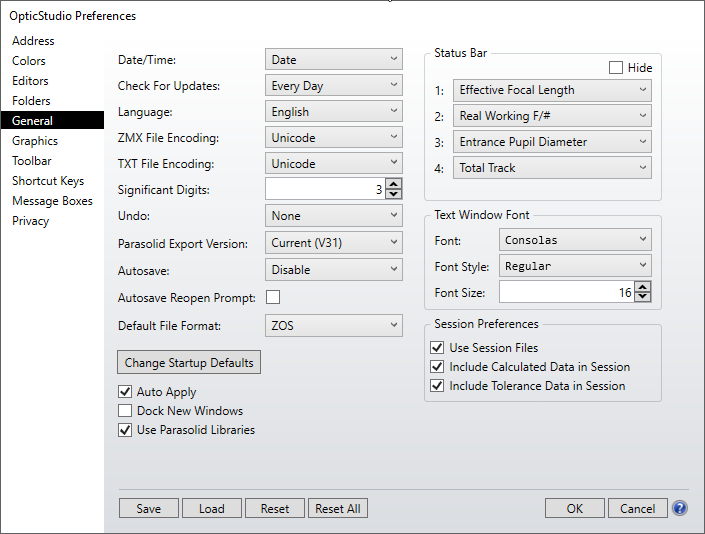
Task: Increase Significant Digits with up arrow
Action: click(x=393, y=184)
